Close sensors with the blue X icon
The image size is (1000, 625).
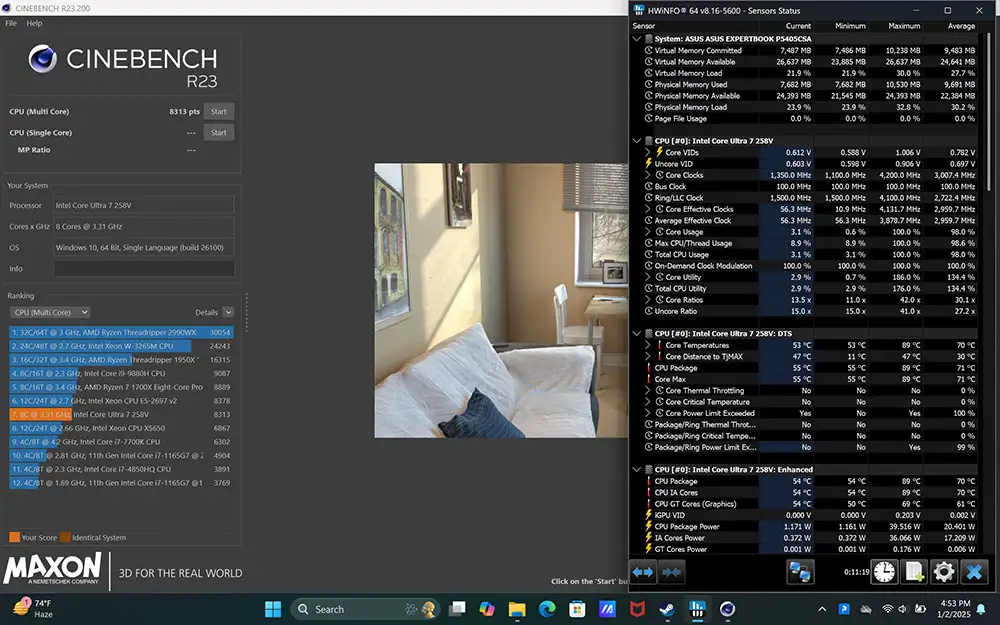tap(974, 572)
